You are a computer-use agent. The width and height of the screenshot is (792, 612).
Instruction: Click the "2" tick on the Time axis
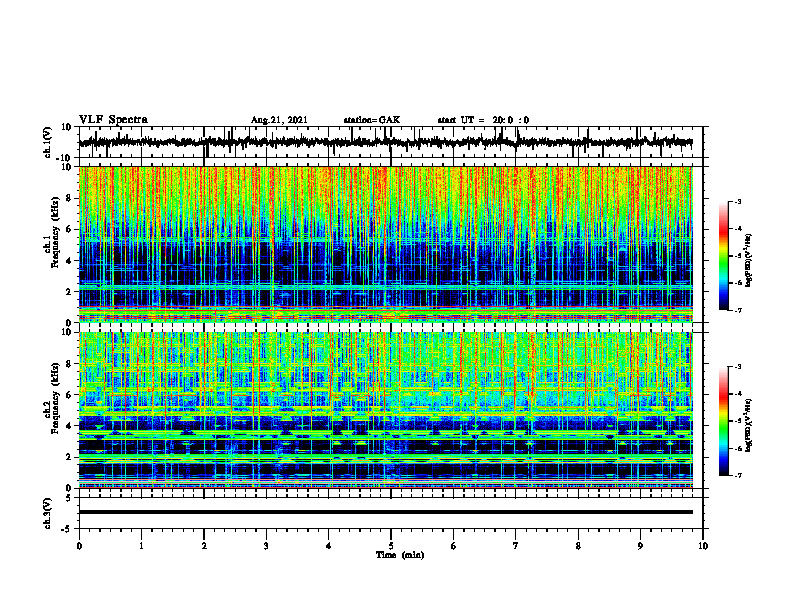point(204,546)
